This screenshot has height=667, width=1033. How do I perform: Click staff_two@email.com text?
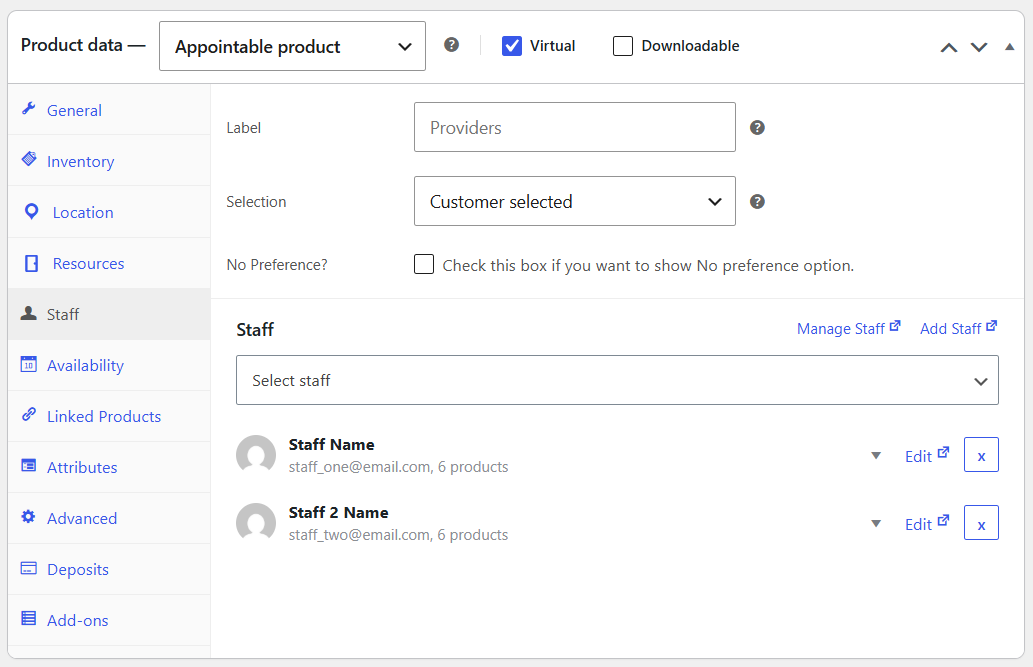pos(359,535)
